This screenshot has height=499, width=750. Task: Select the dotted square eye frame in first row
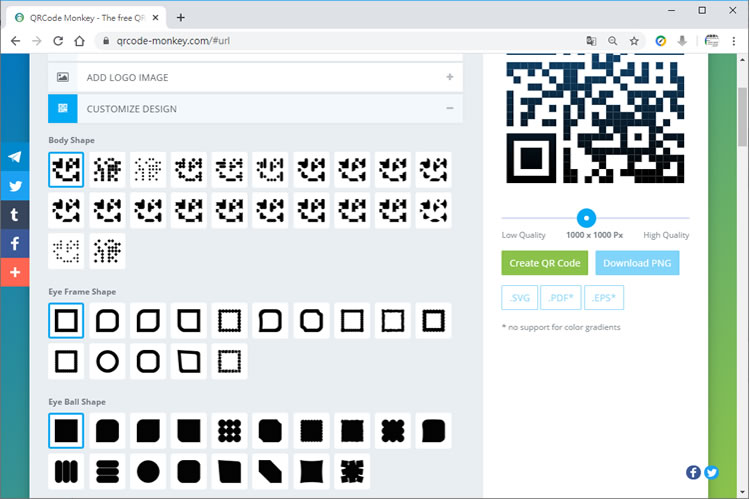(x=230, y=321)
